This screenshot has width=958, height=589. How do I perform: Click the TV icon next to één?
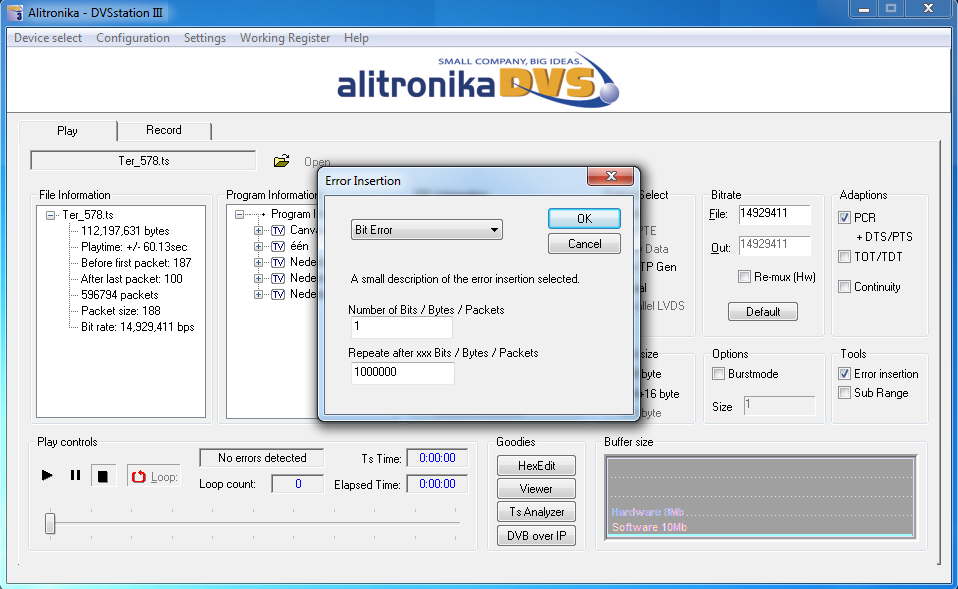[x=278, y=247]
